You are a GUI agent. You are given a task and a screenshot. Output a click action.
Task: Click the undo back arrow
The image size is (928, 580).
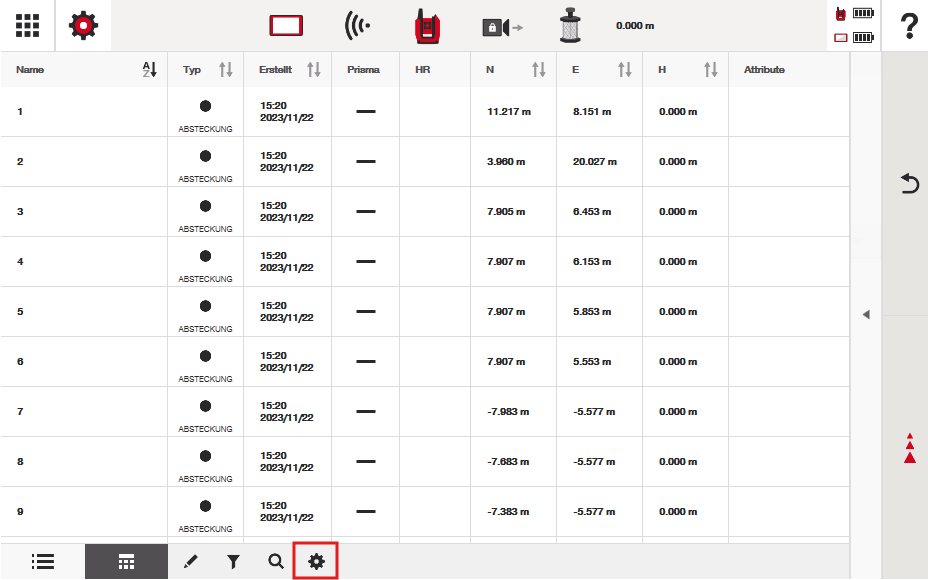(x=909, y=184)
